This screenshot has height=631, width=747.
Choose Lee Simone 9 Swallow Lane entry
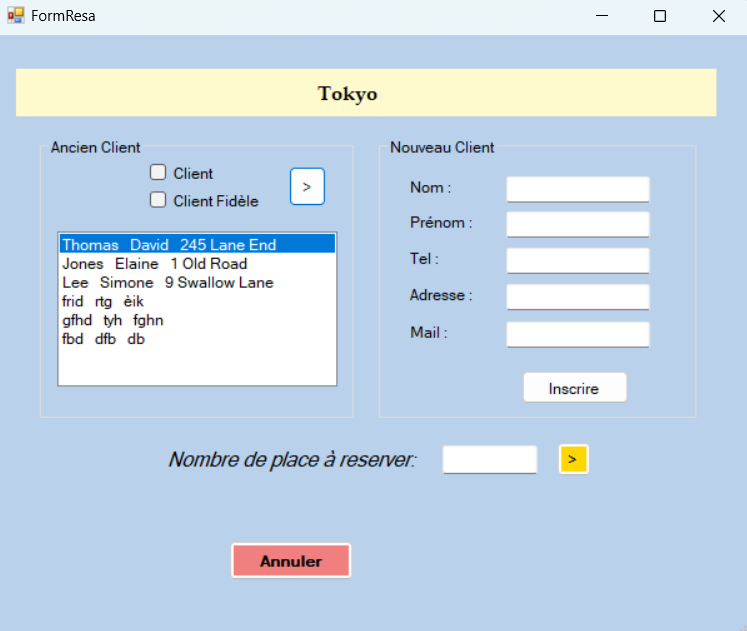pyautogui.click(x=167, y=283)
